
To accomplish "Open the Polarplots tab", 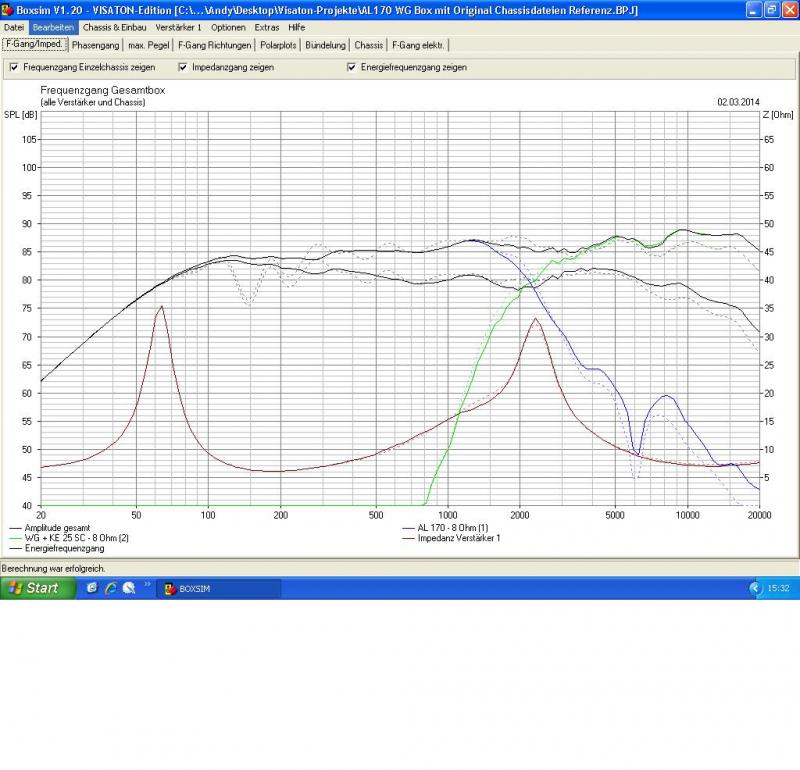I will tap(278, 45).
